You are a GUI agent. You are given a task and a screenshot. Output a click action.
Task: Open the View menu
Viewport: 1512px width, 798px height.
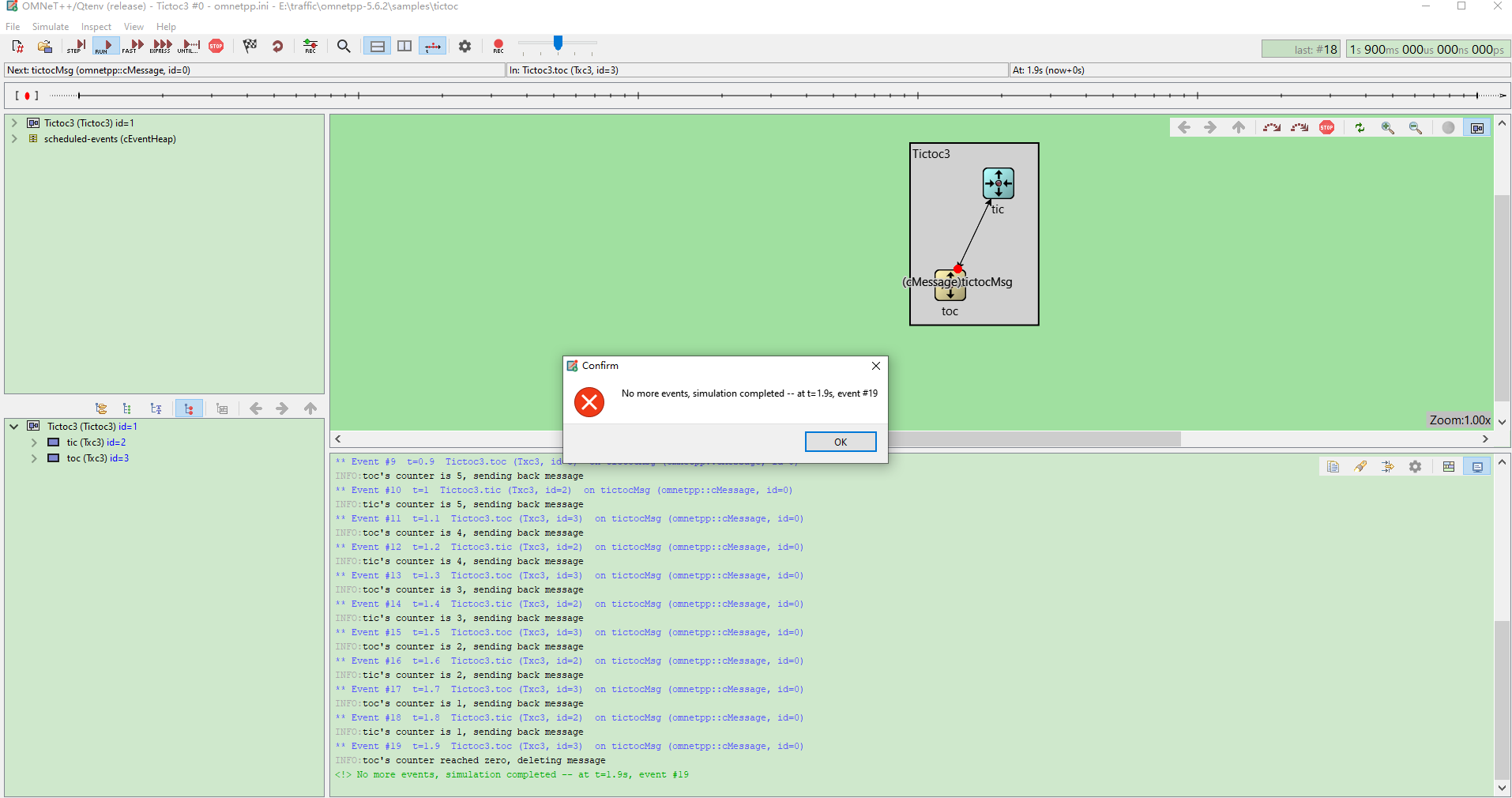click(134, 27)
